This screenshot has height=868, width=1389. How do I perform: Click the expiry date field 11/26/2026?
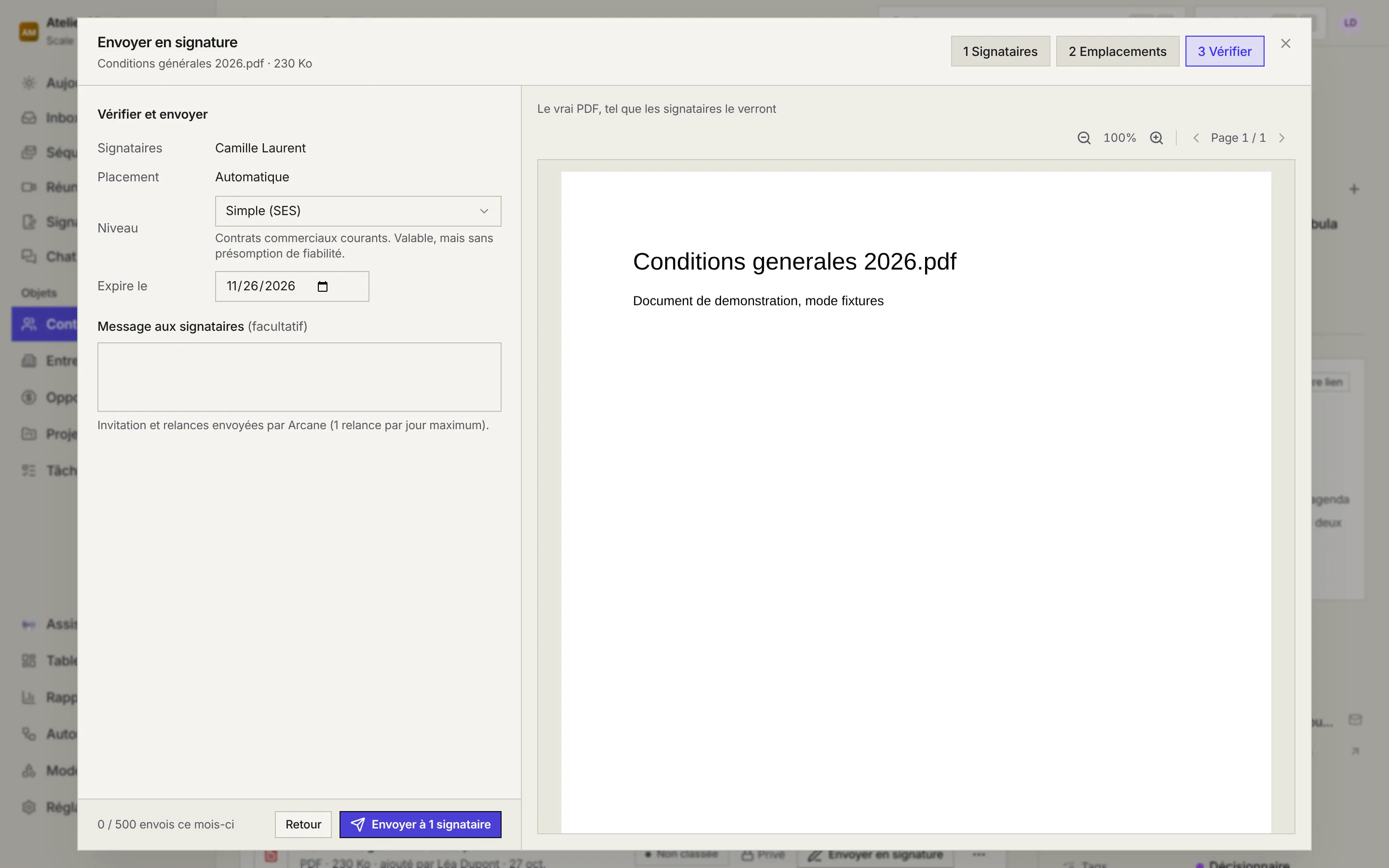point(292,286)
